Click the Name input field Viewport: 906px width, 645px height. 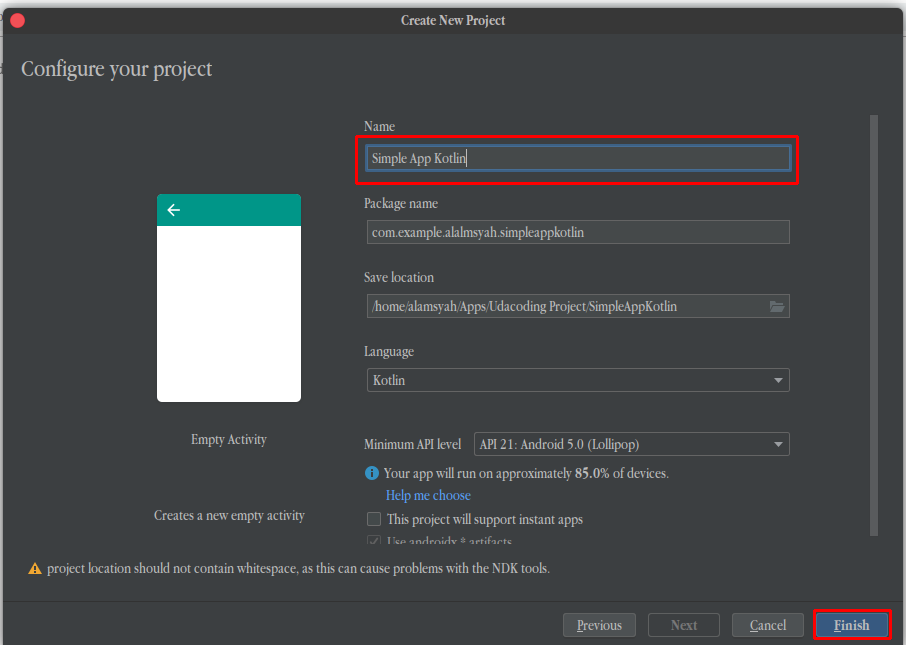point(578,158)
